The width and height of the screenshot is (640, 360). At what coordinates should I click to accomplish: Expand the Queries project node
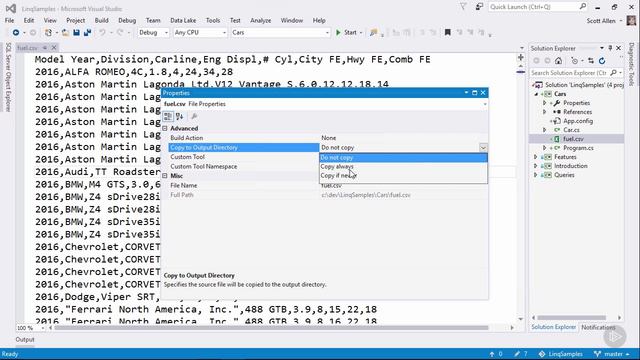click(x=536, y=175)
